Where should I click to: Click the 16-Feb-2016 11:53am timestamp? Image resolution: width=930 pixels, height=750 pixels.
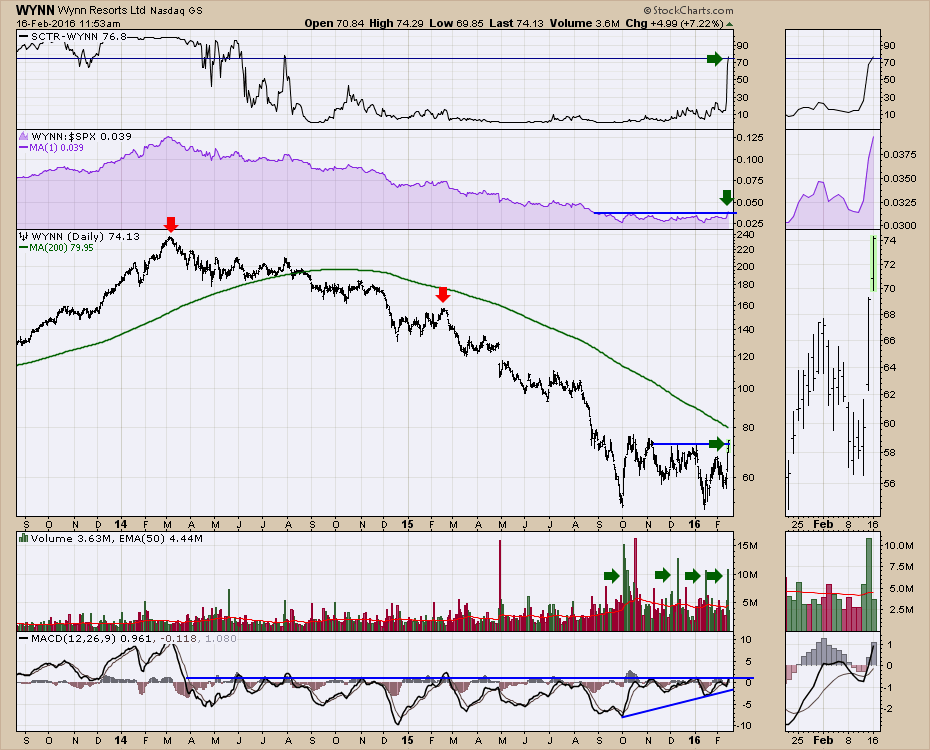68,24
